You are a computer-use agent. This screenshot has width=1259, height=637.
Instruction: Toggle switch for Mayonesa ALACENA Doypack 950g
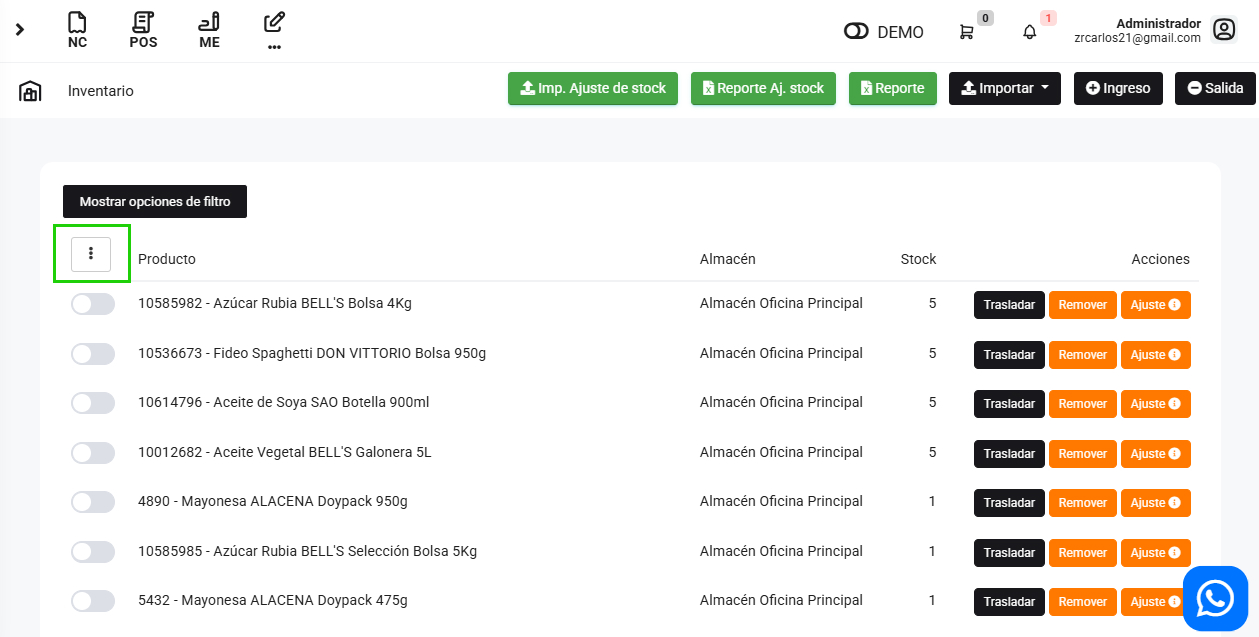point(93,502)
